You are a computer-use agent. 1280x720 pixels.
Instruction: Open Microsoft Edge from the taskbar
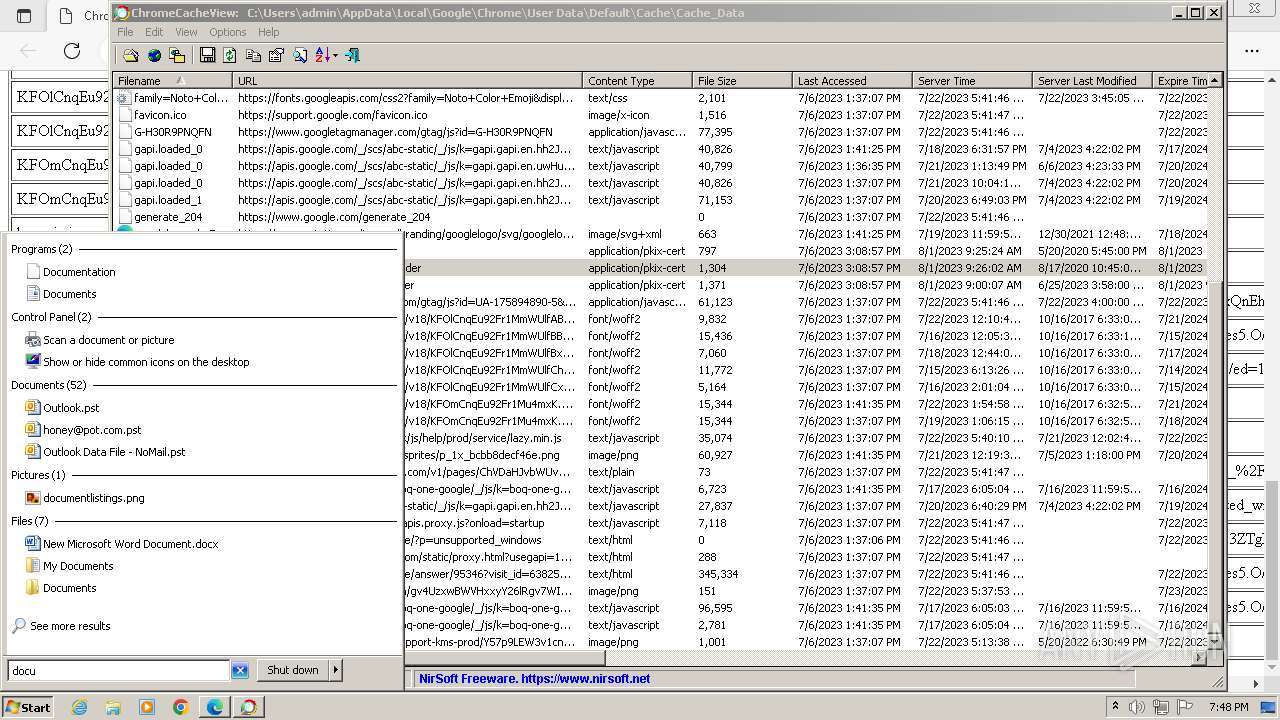click(215, 707)
